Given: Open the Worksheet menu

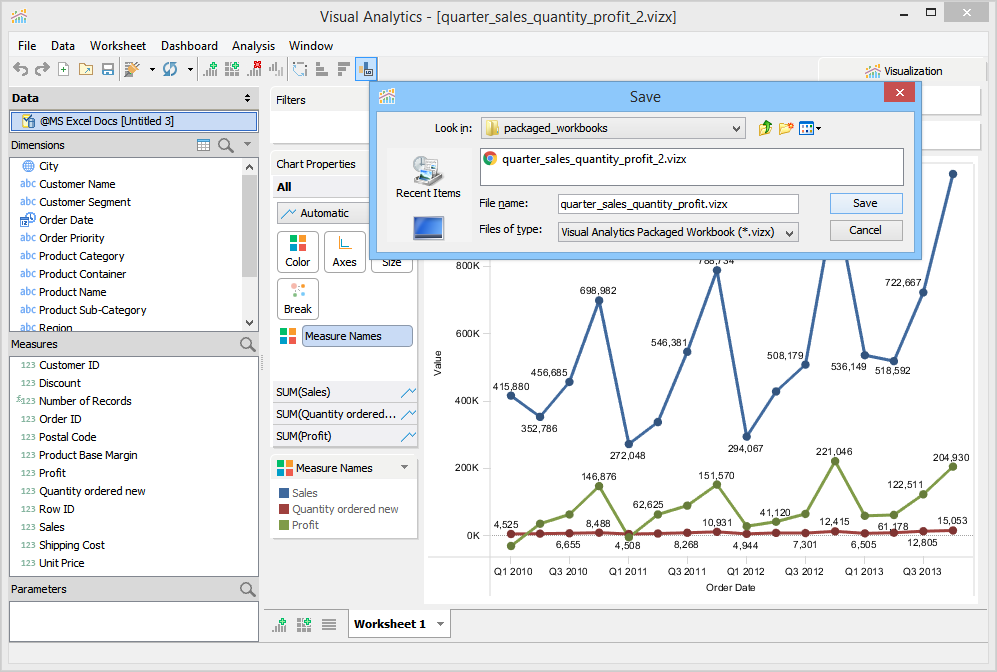Looking at the screenshot, I should (118, 46).
